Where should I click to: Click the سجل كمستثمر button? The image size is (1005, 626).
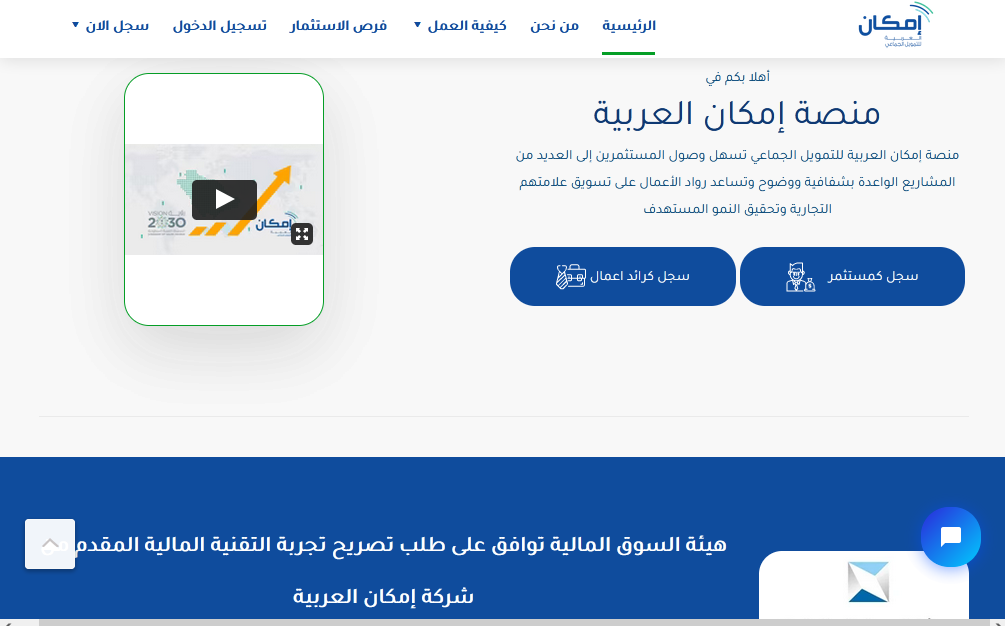pos(852,276)
